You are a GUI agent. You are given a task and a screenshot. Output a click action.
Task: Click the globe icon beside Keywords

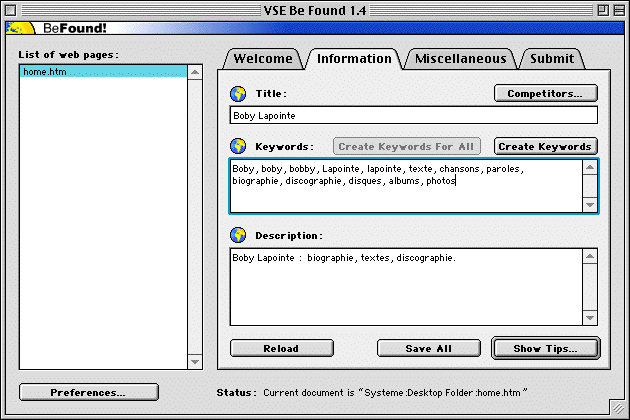click(238, 146)
